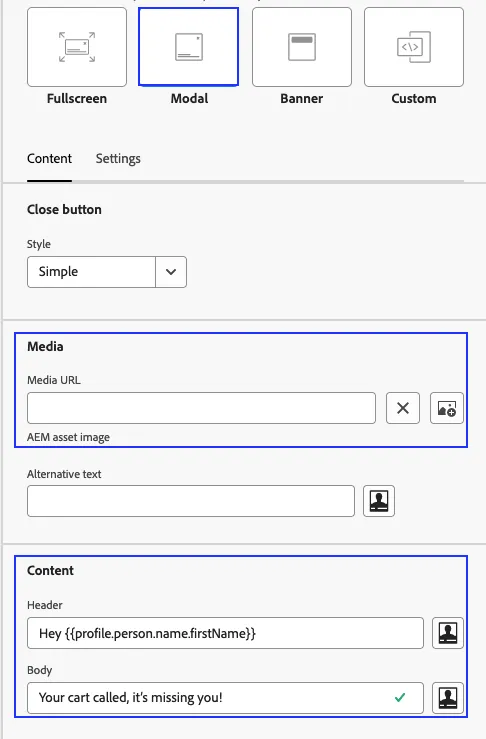Click the Content section heading above Header

click(x=50, y=570)
